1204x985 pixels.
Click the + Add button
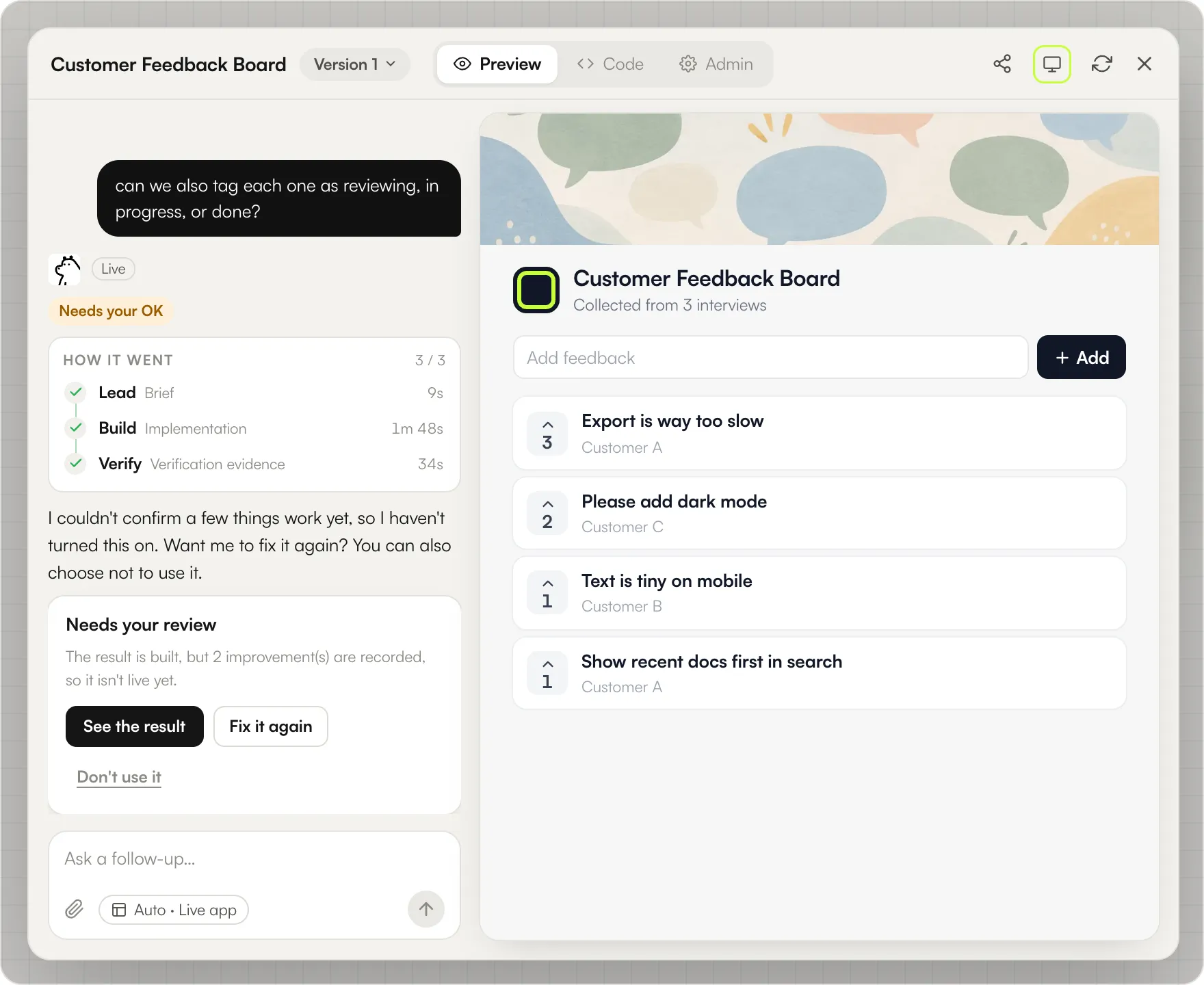coord(1082,357)
